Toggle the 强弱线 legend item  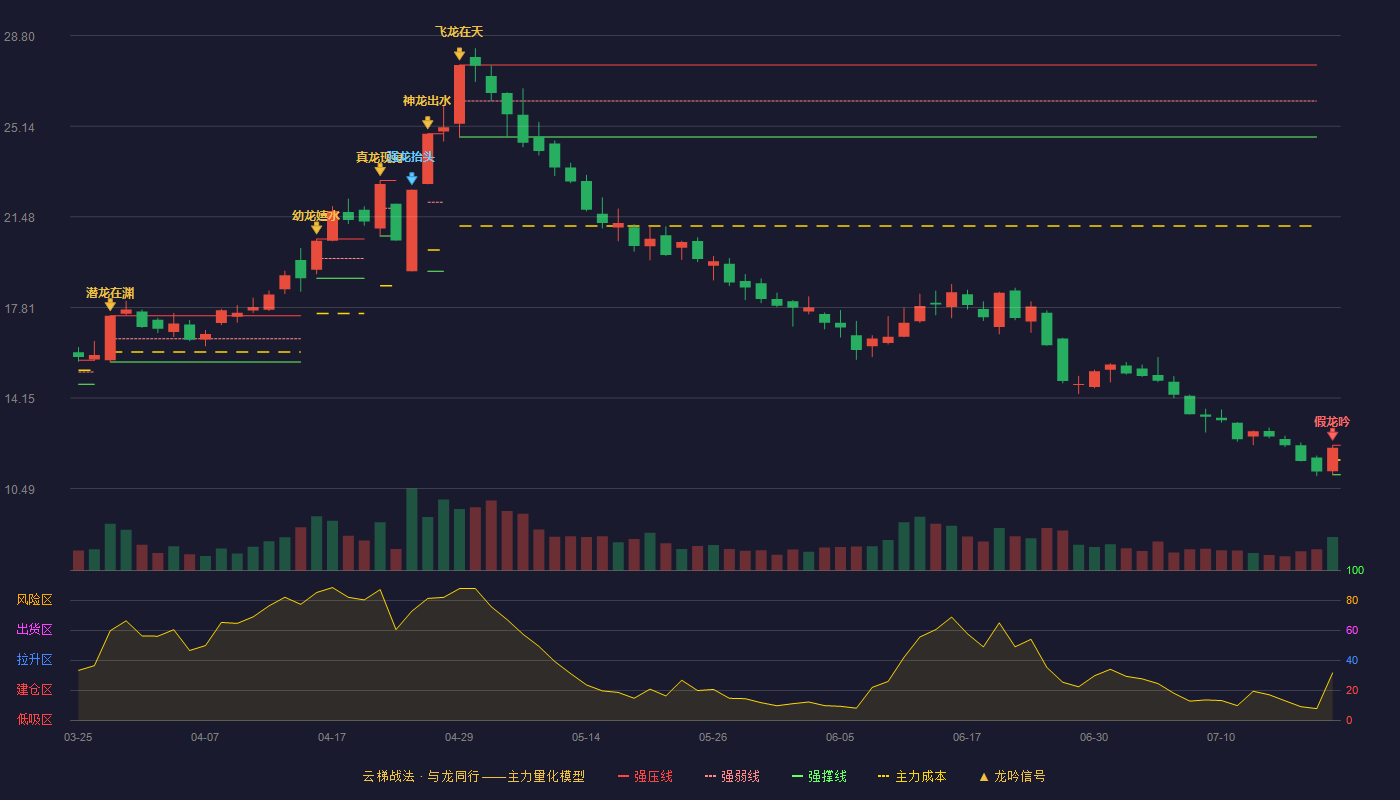[x=732, y=776]
